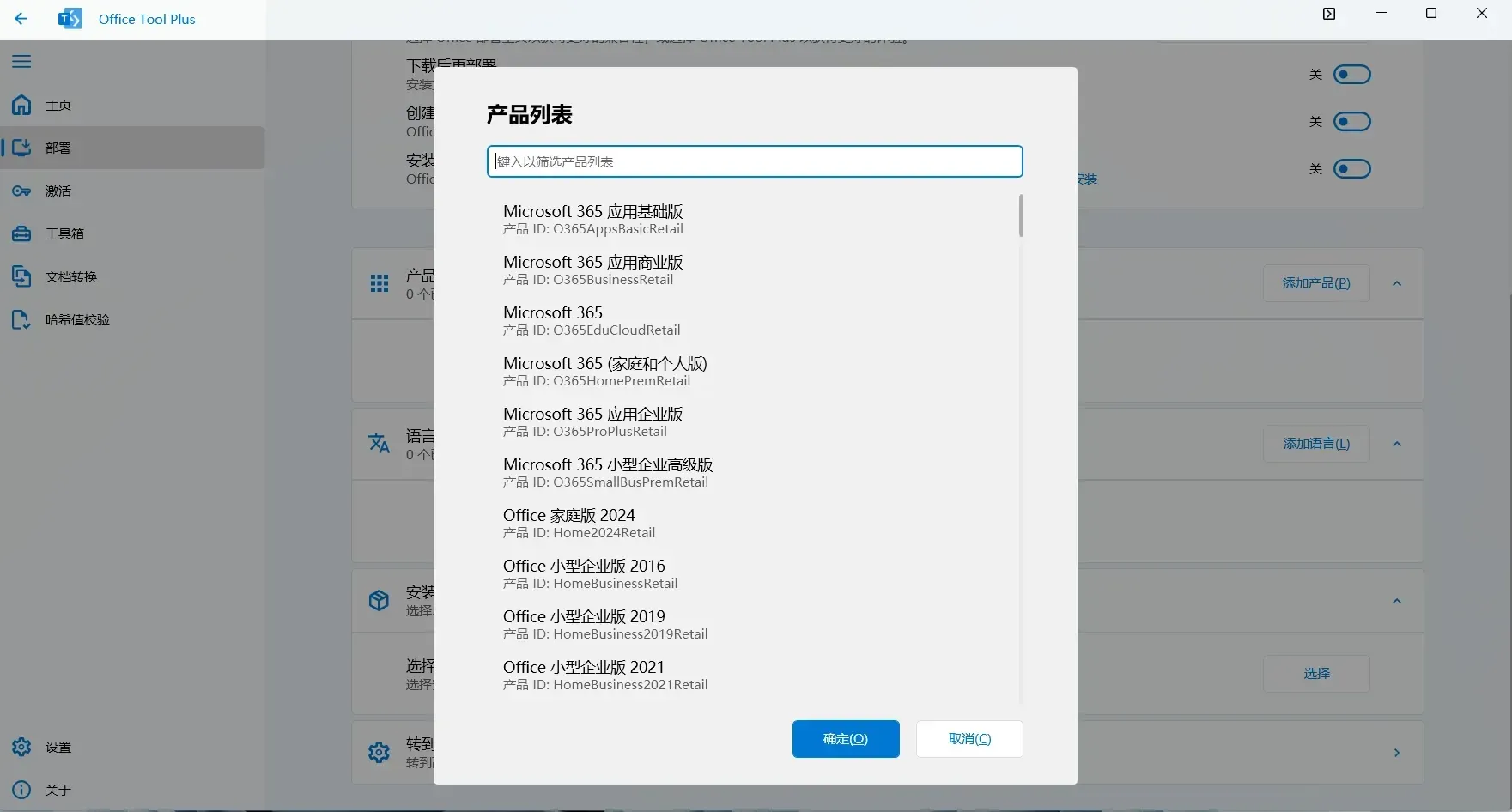
Task: Toggle the first 关 switch
Action: point(1351,75)
